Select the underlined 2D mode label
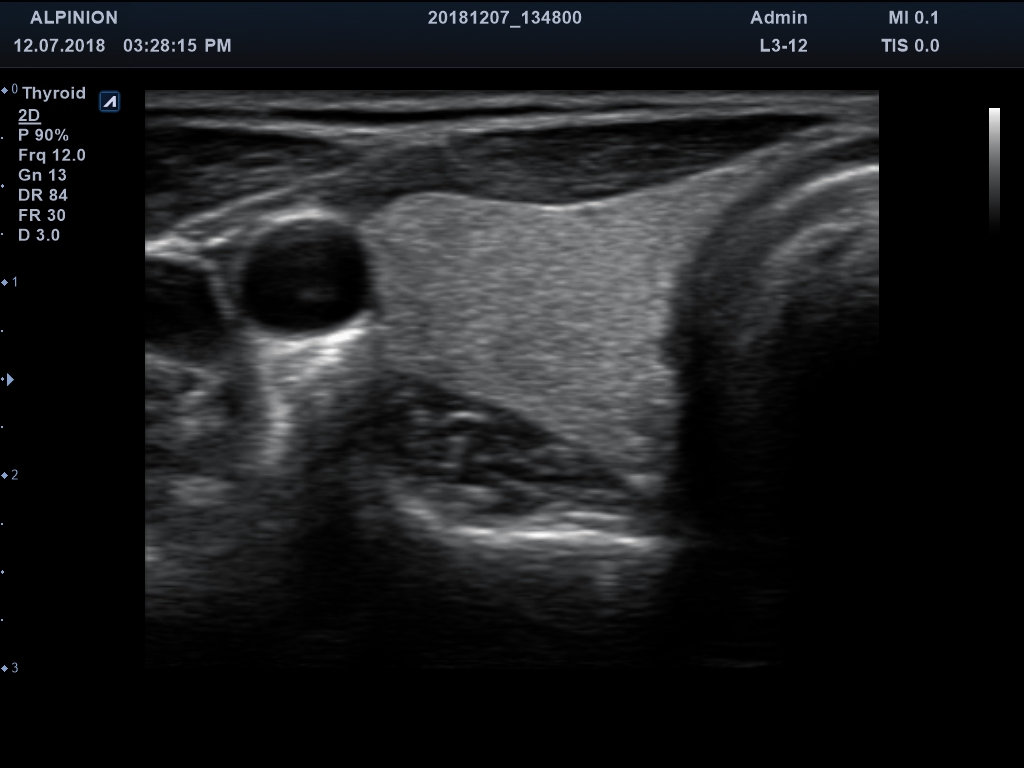The width and height of the screenshot is (1024, 768). [x=29, y=115]
